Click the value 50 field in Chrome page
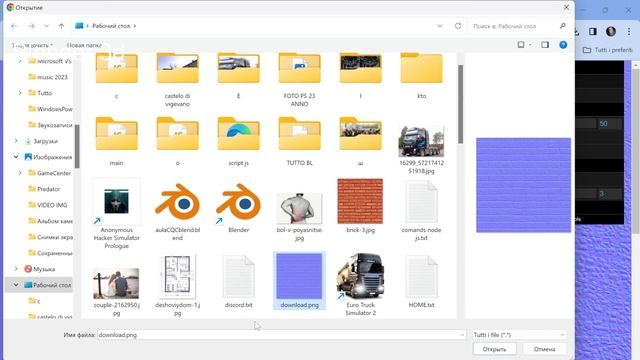Viewport: 640px width, 360px height. 610,124
